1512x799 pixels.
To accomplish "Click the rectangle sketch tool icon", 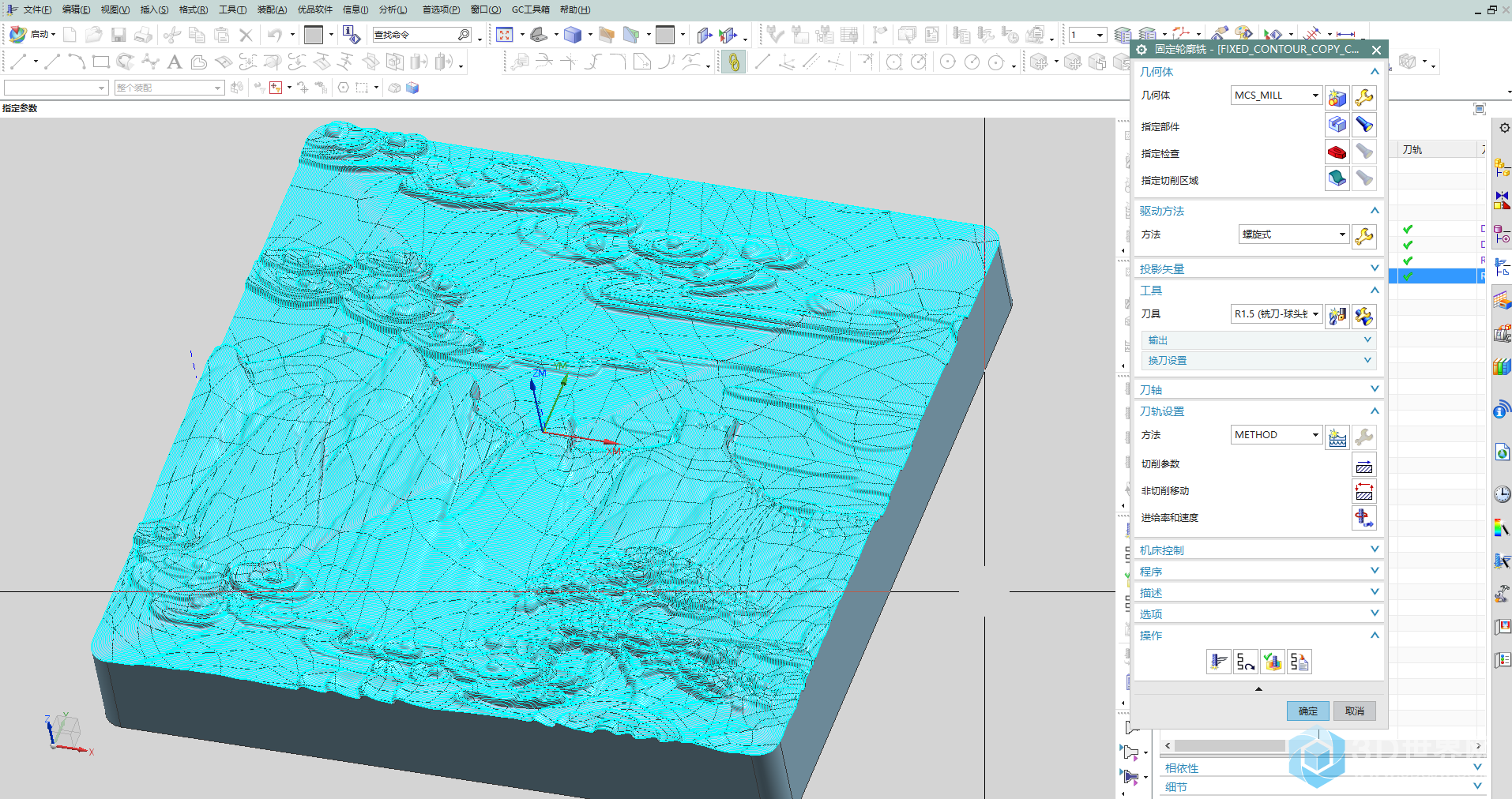I will 100,62.
